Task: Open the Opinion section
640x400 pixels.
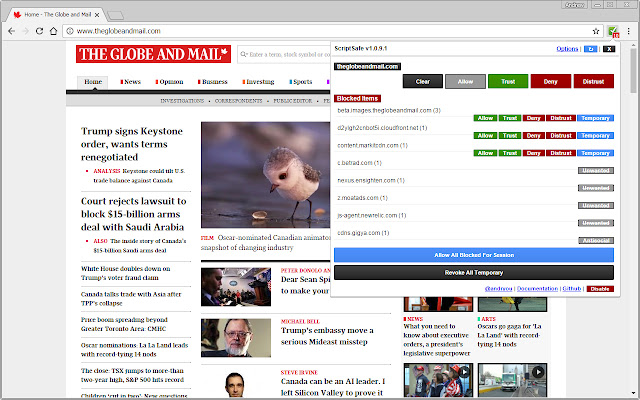Action: pyautogui.click(x=169, y=82)
